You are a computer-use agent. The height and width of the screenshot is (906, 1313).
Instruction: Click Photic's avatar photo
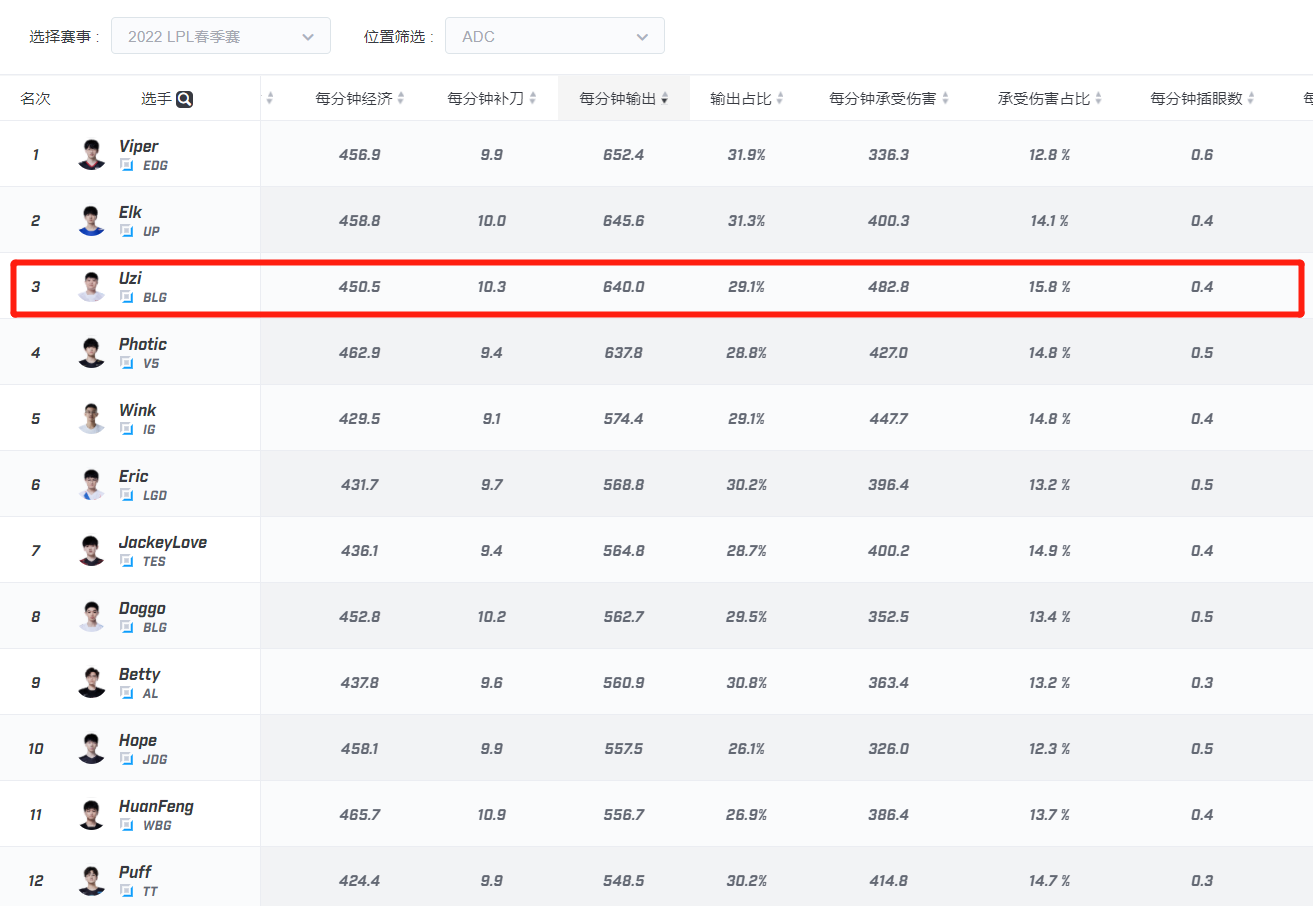tap(91, 352)
